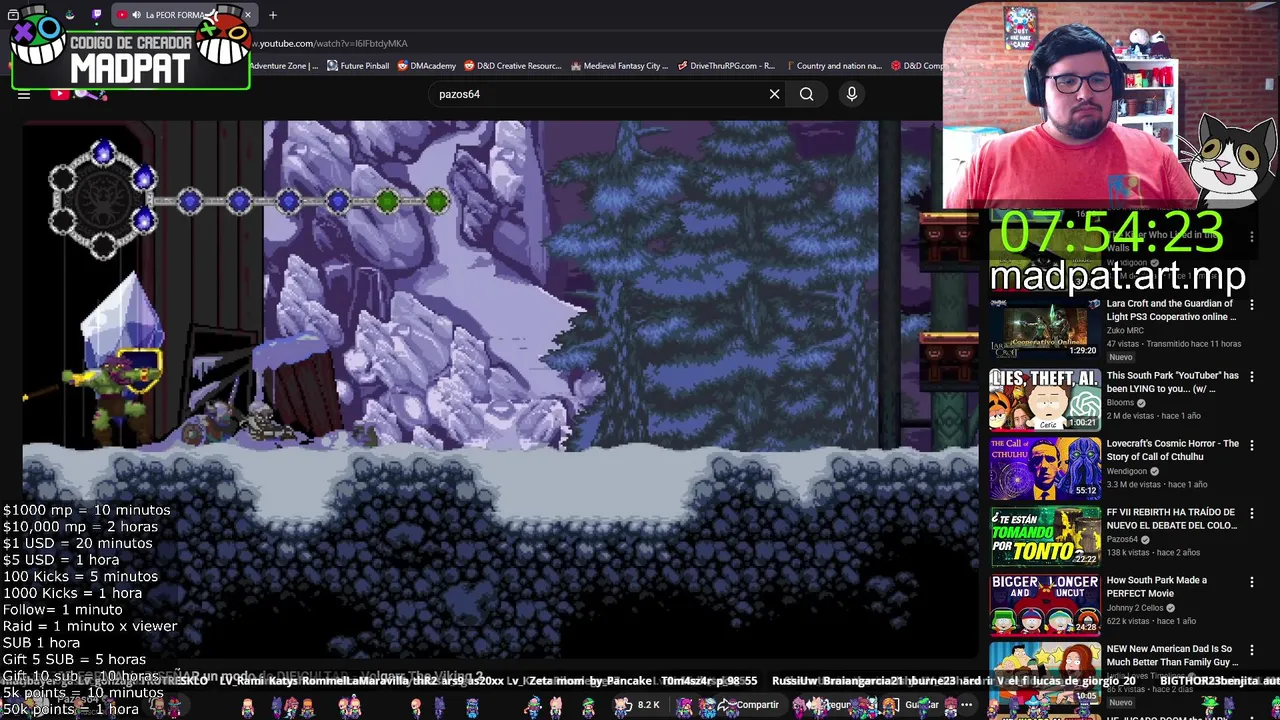Open How South Park Made a PERFECT Movie
This screenshot has width=1280, height=720.
coord(1157,586)
